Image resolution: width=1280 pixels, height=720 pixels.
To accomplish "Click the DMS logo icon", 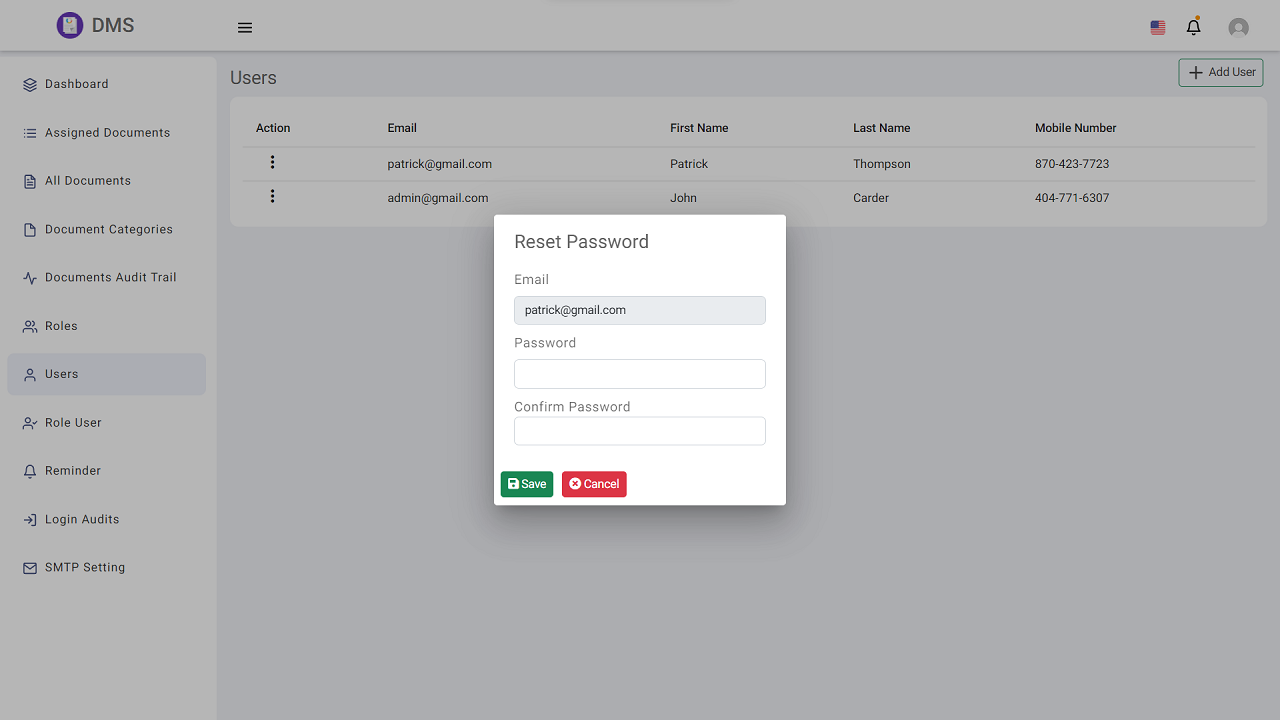I will click(69, 26).
